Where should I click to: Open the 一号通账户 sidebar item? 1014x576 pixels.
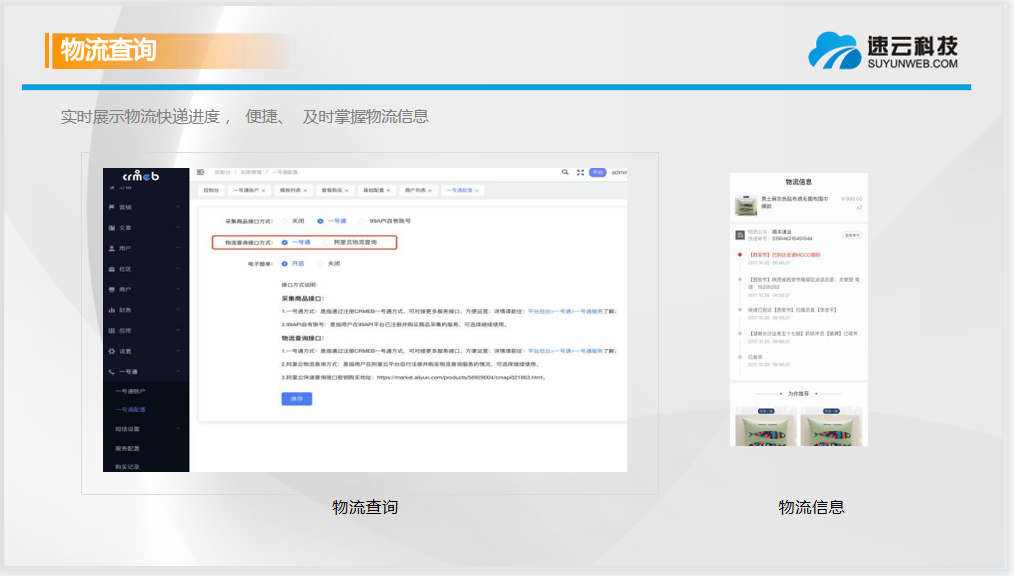pos(131,391)
